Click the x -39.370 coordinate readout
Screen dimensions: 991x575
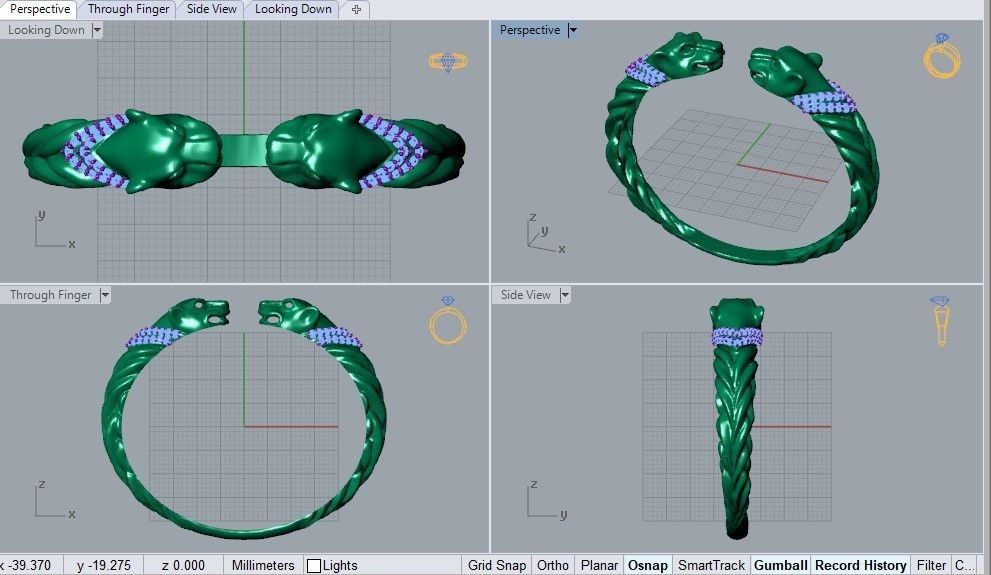coord(30,565)
